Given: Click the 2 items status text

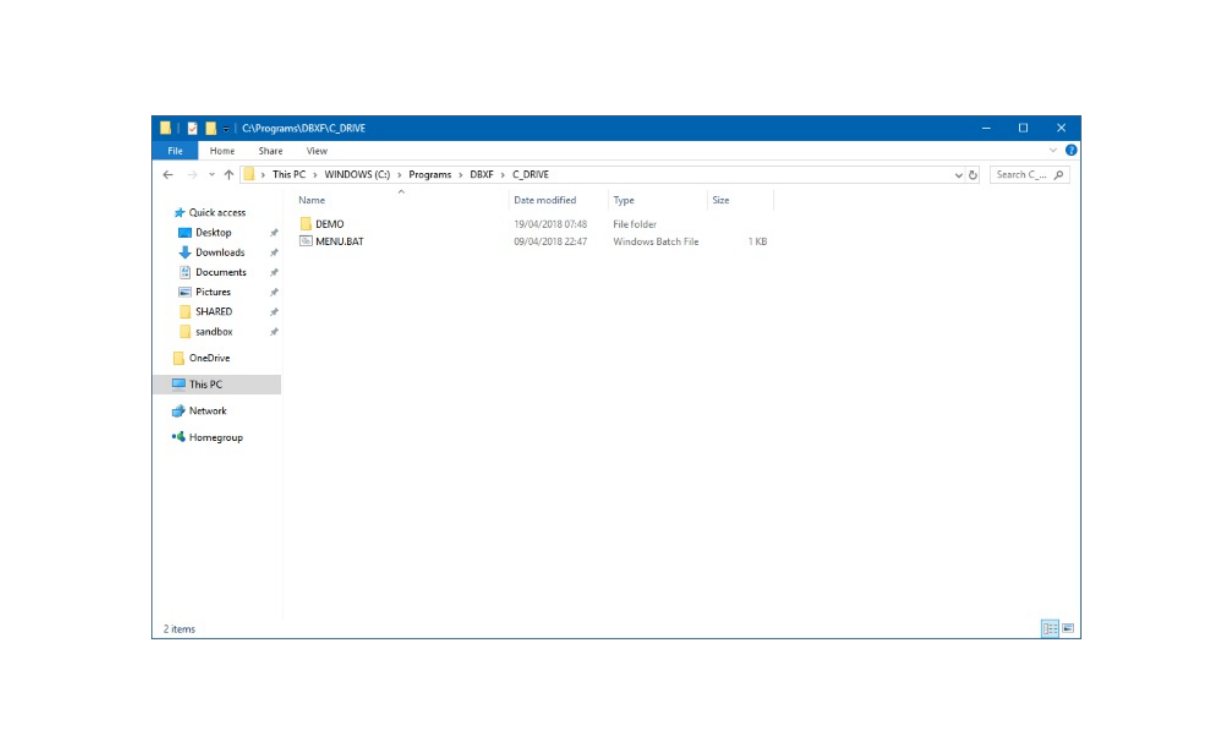Looking at the screenshot, I should 179,629.
